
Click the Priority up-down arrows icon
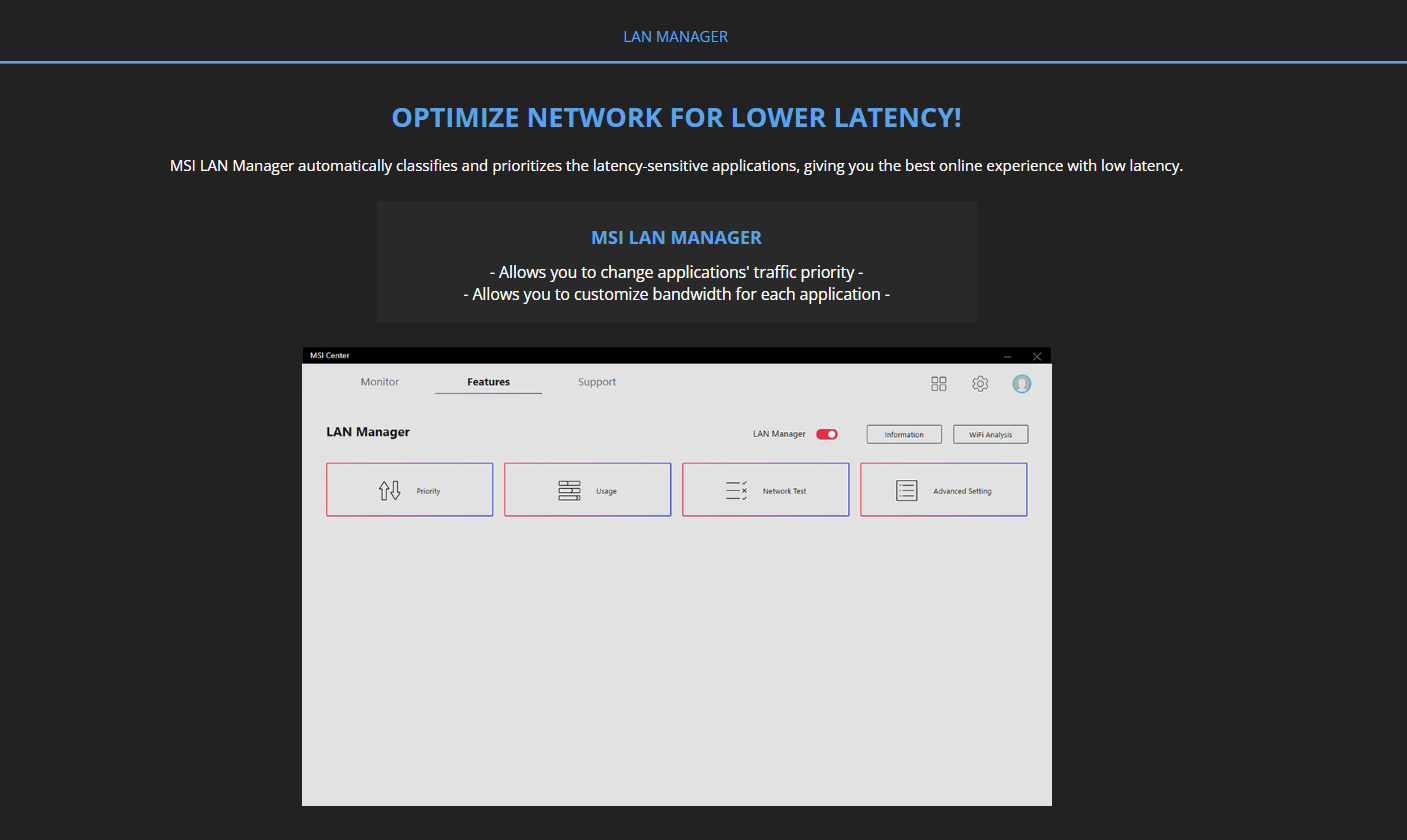tap(389, 490)
